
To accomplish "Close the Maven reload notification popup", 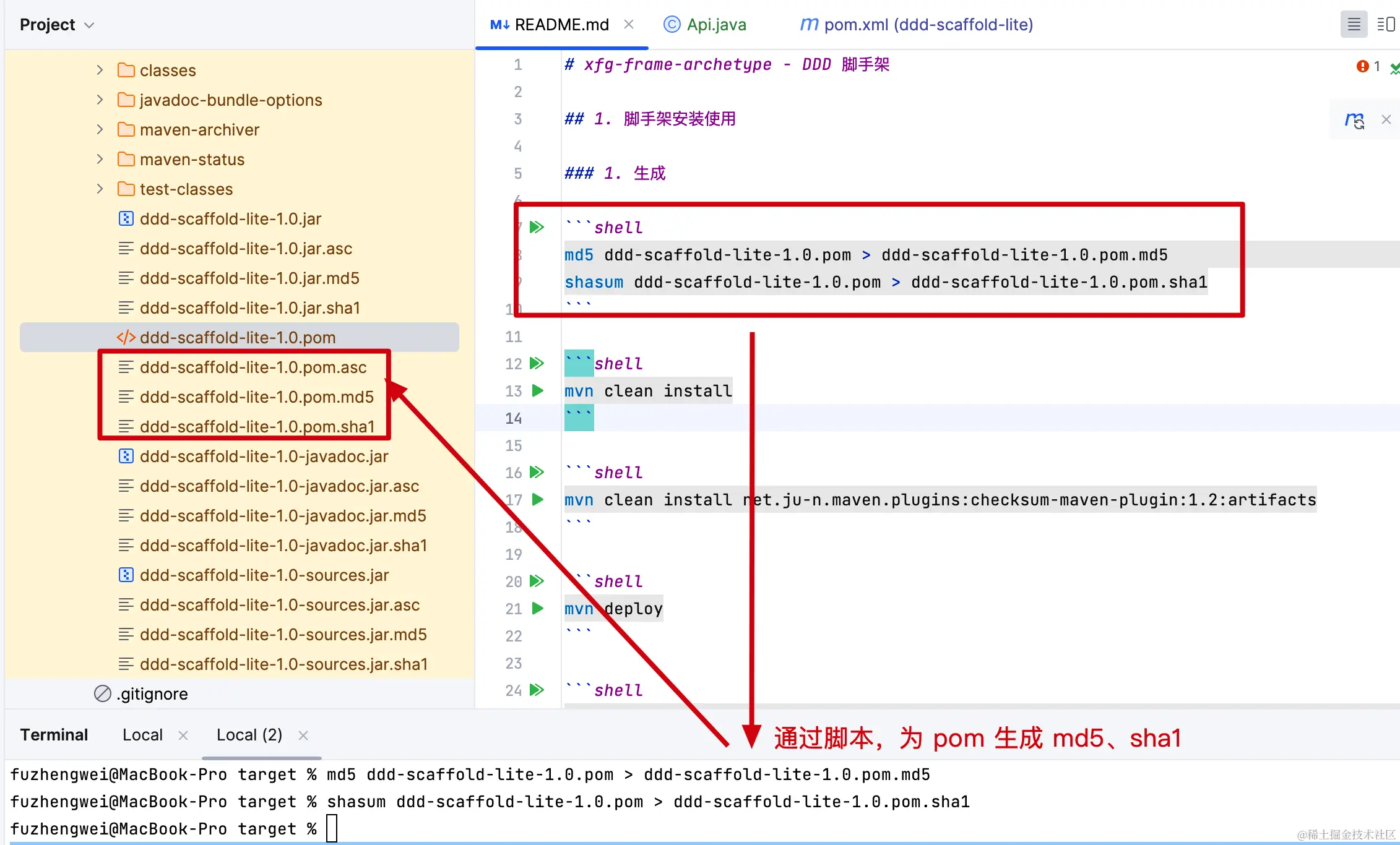I will pyautogui.click(x=1386, y=120).
